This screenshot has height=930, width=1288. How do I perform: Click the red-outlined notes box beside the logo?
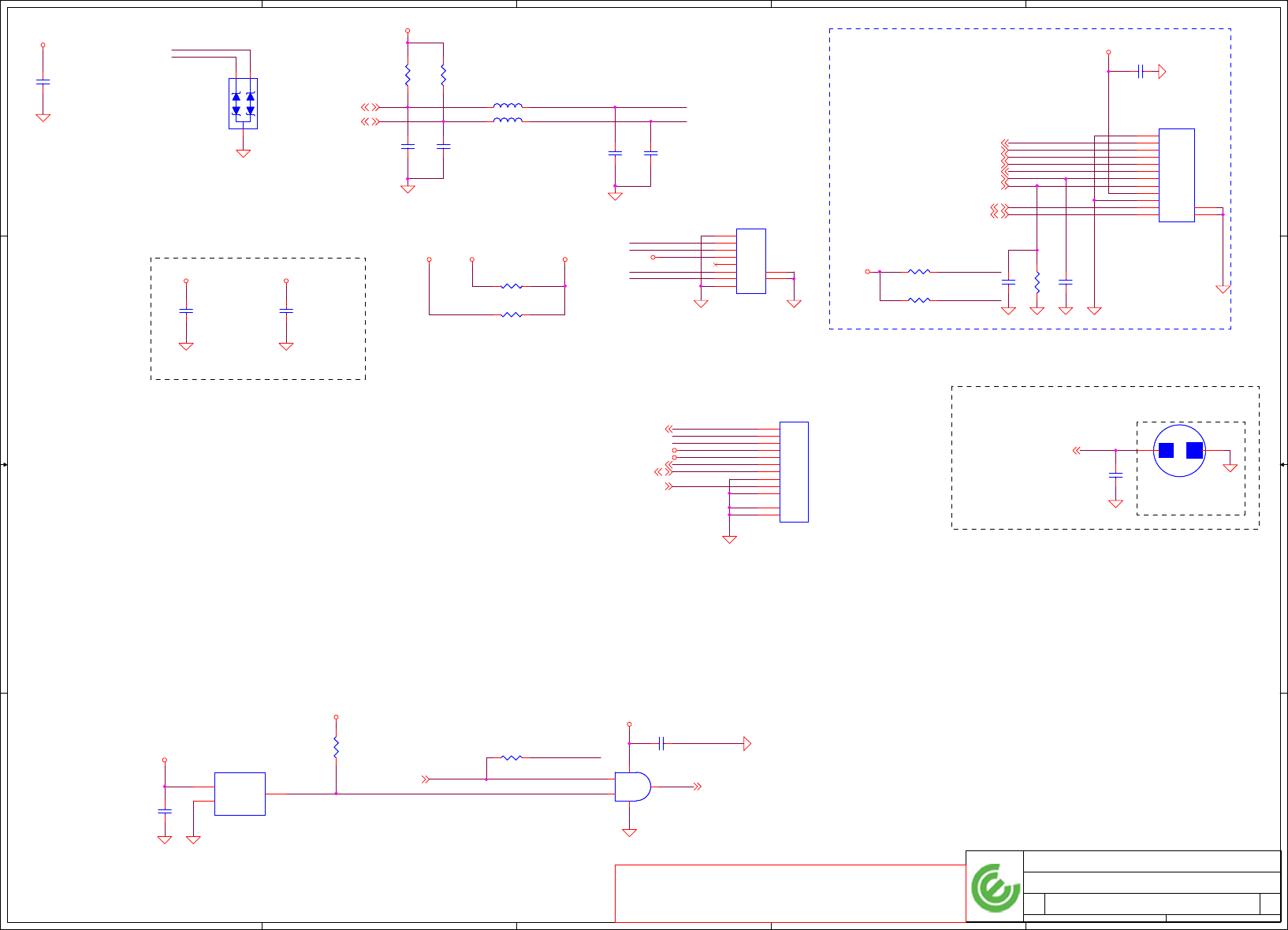point(790,894)
